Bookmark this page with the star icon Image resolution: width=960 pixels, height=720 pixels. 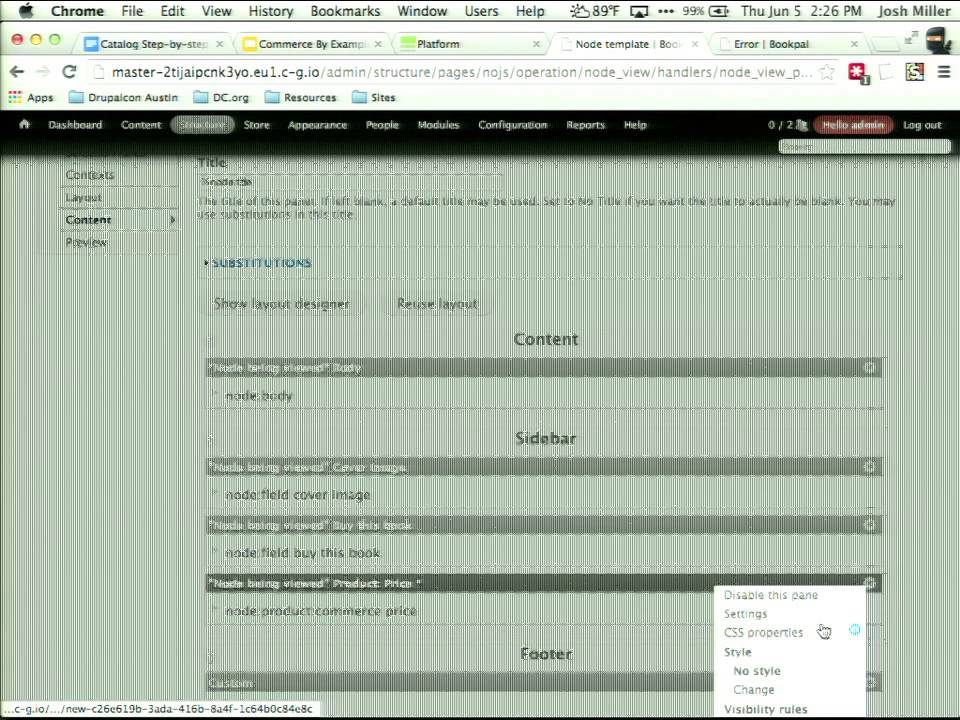[x=827, y=72]
